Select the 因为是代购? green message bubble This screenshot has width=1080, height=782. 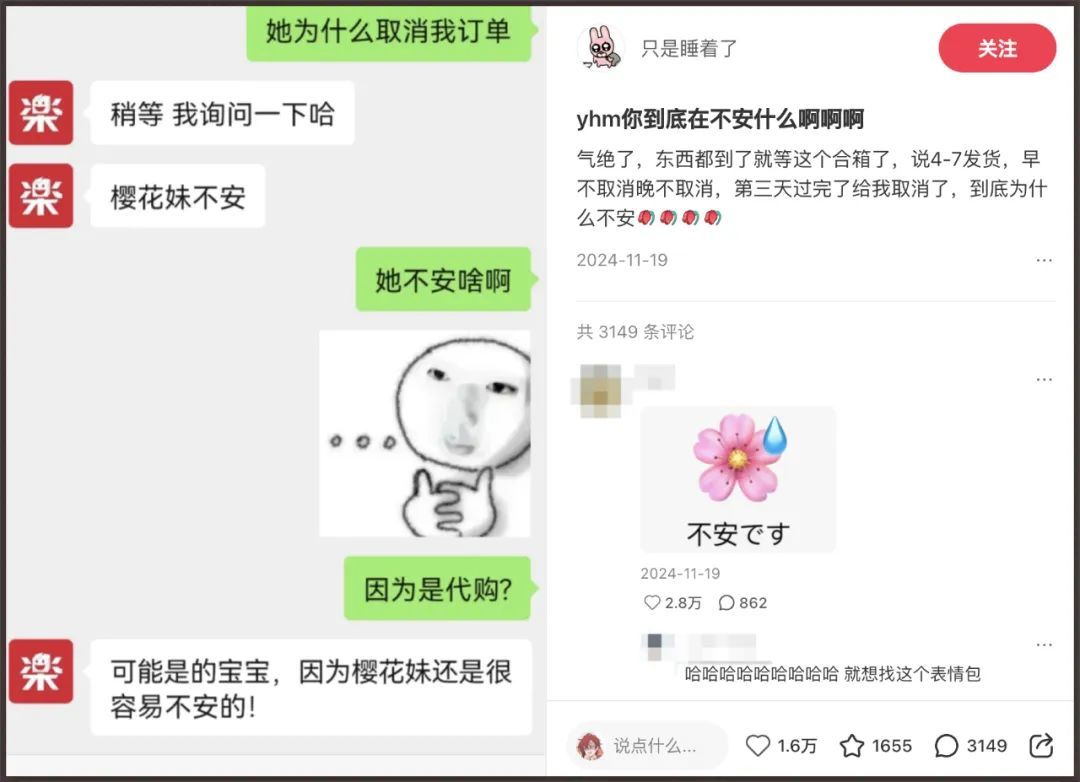pyautogui.click(x=437, y=588)
